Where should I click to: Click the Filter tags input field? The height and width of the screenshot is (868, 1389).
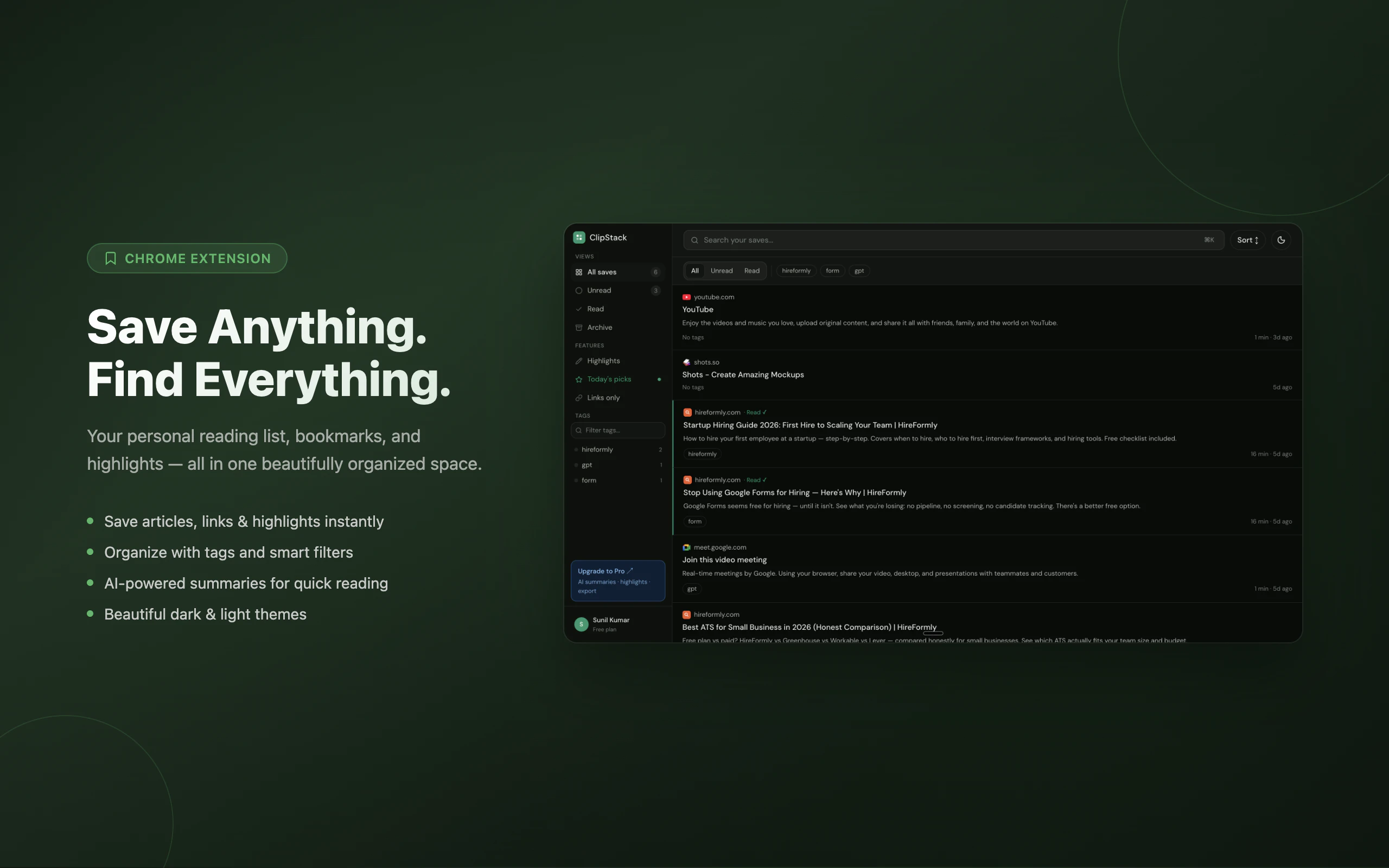point(618,430)
